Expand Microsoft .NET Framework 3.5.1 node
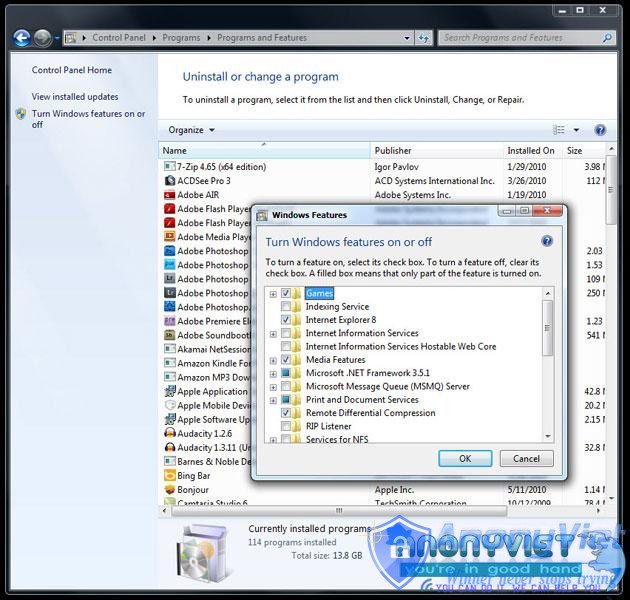The height and width of the screenshot is (600, 630). (x=273, y=374)
